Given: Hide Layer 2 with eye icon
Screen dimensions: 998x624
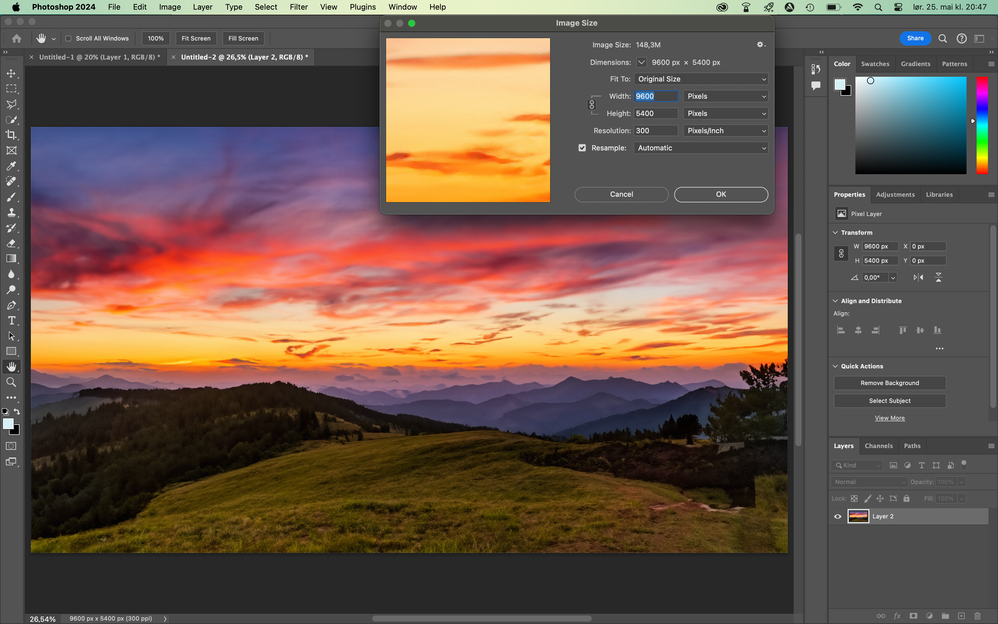Looking at the screenshot, I should coord(838,516).
